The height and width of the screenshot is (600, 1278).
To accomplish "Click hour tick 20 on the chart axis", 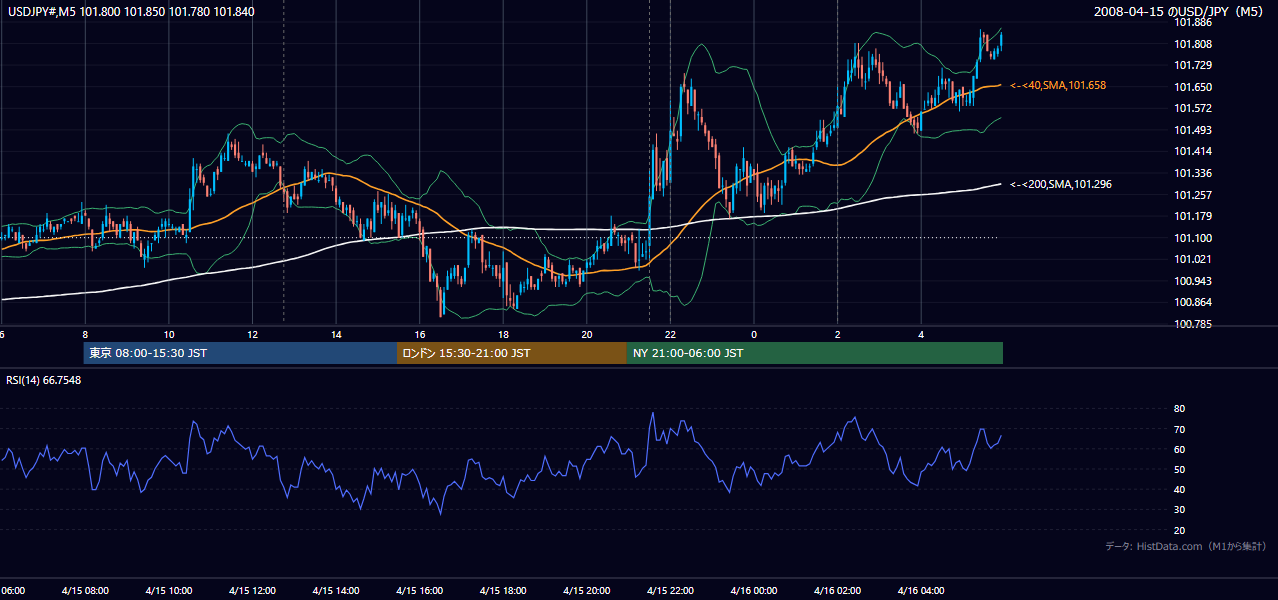I will click(587, 334).
